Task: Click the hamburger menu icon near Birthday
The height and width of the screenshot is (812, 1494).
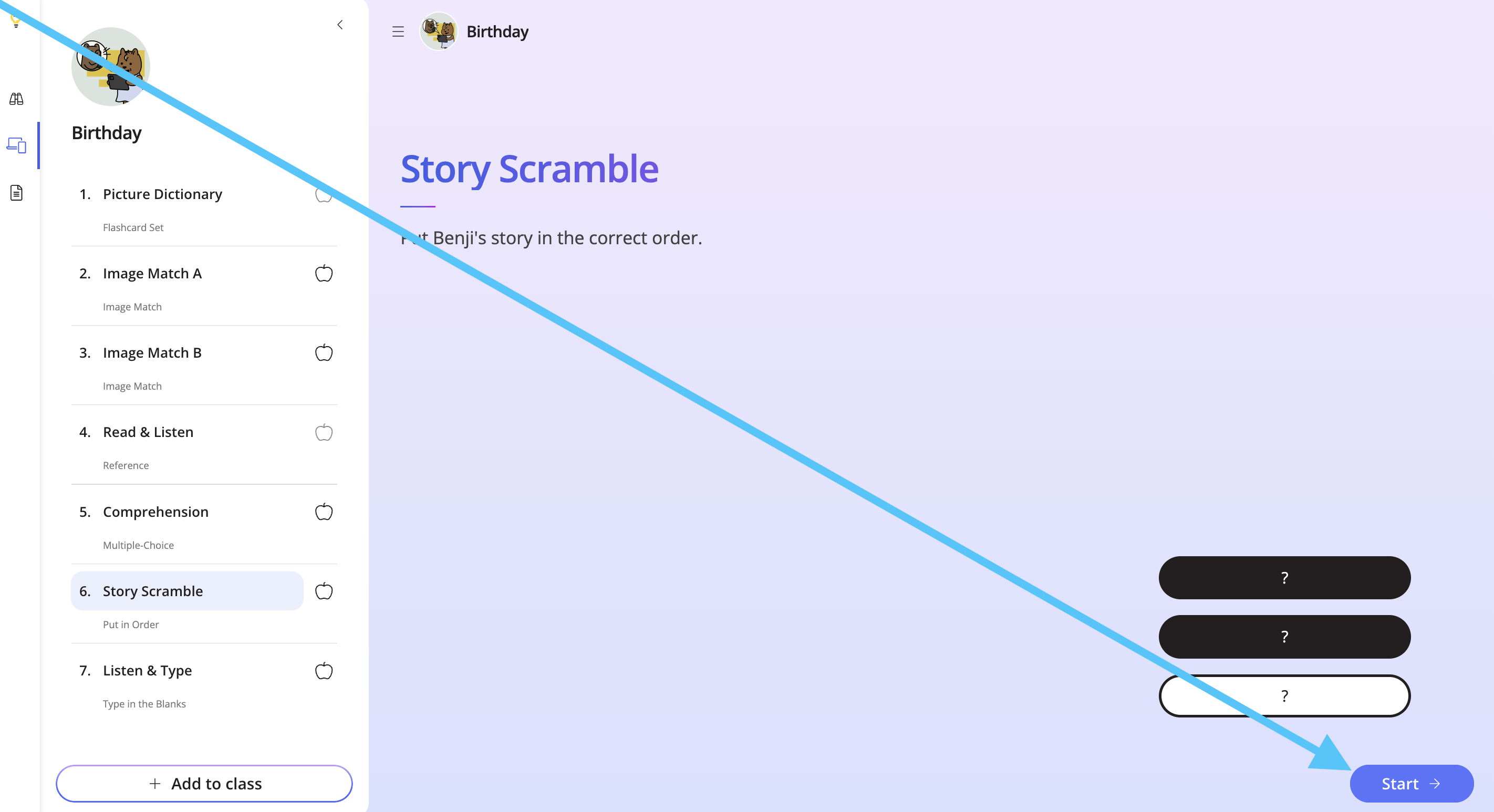Action: (x=398, y=32)
